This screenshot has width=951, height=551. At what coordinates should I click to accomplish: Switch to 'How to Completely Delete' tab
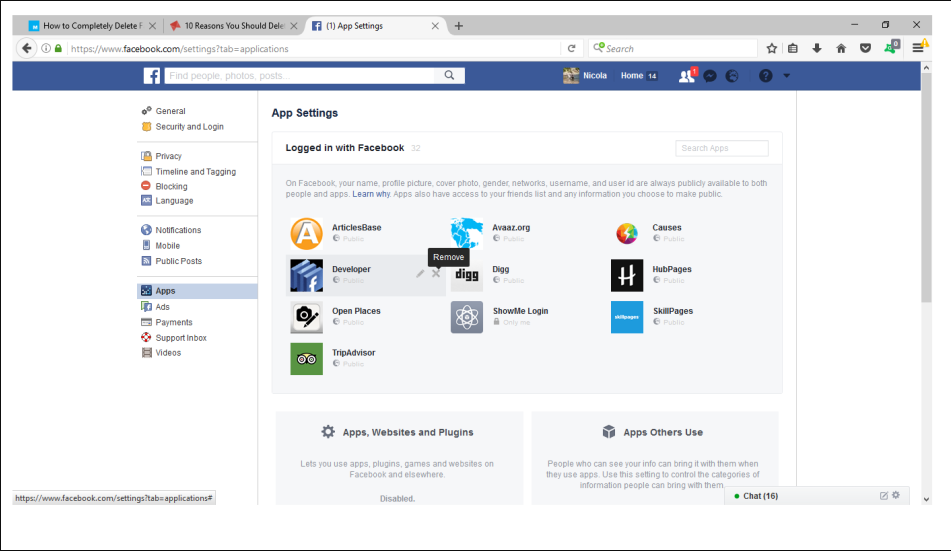click(93, 25)
